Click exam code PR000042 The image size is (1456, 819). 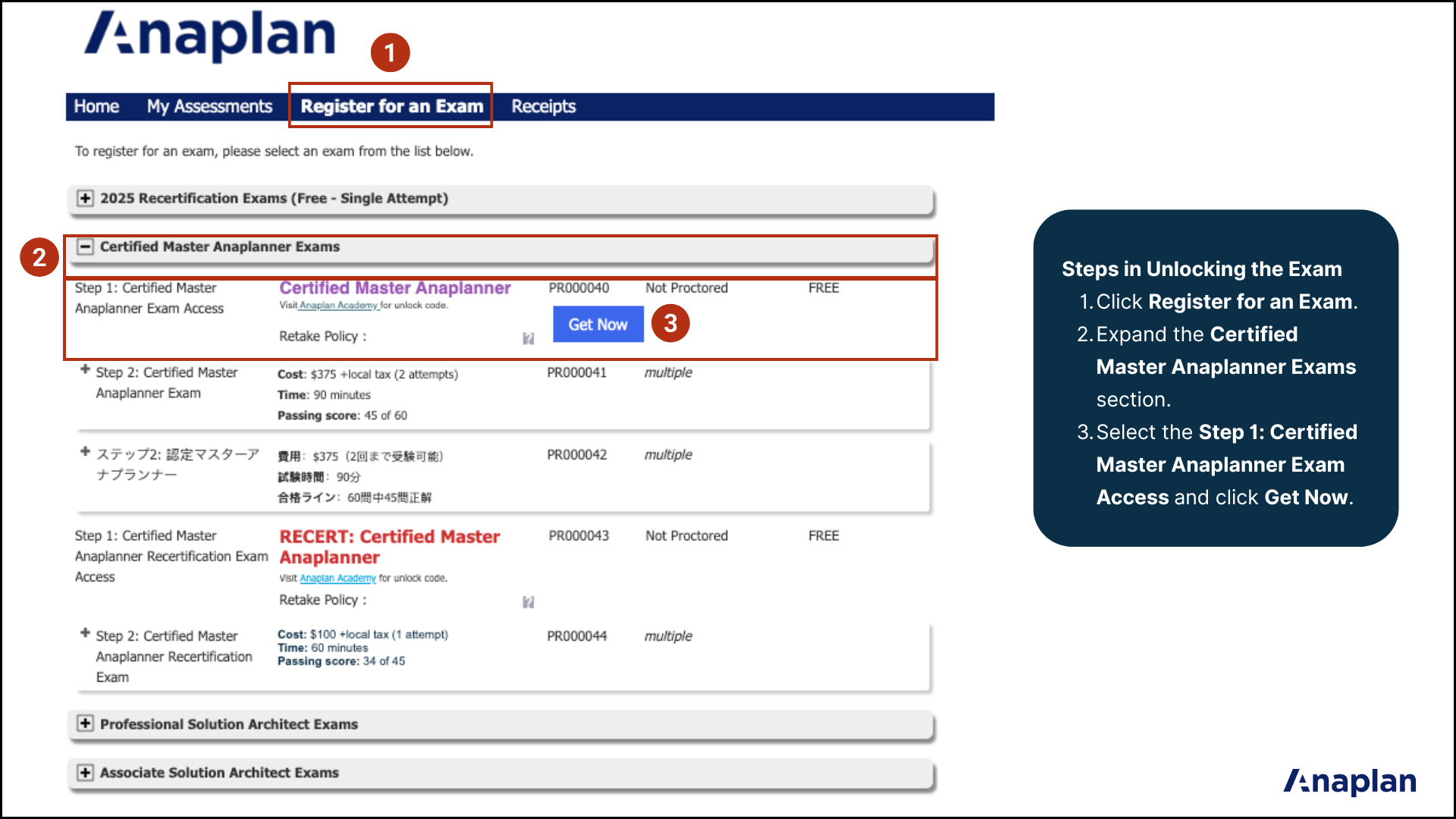click(x=577, y=455)
